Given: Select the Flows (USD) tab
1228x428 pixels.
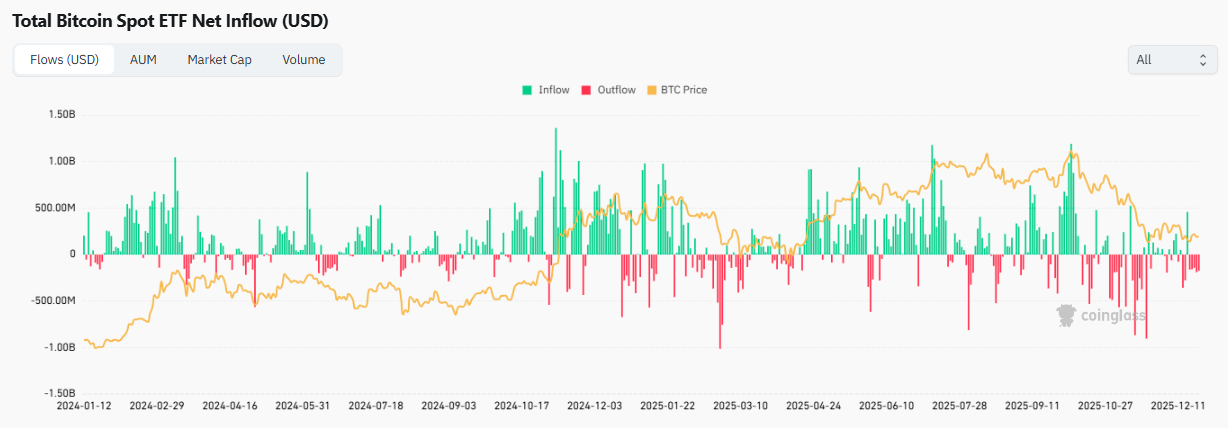Looking at the screenshot, I should click(65, 60).
